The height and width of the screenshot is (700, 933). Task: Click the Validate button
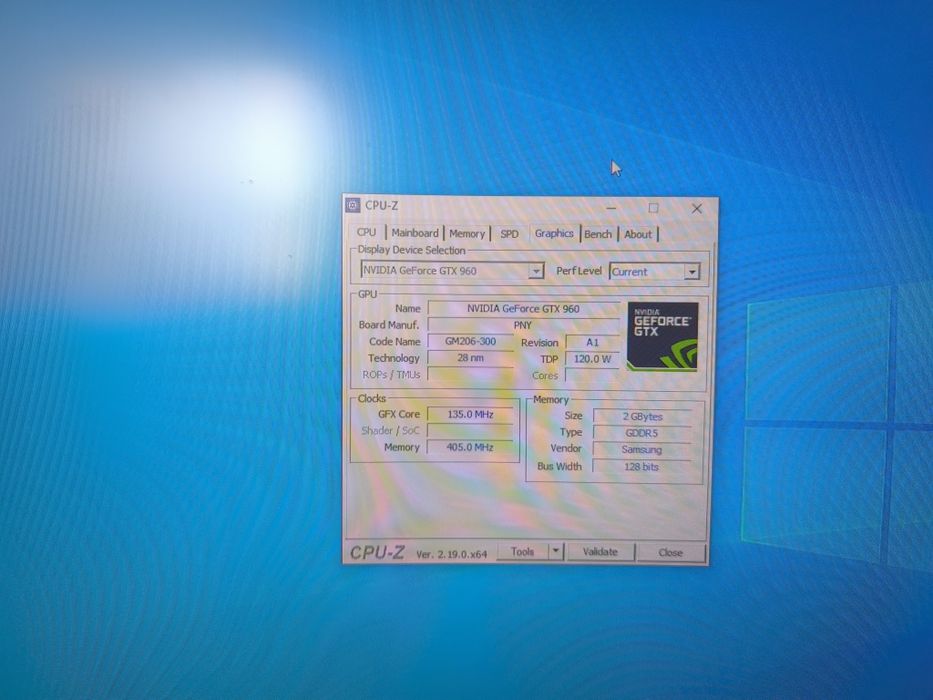[x=600, y=552]
